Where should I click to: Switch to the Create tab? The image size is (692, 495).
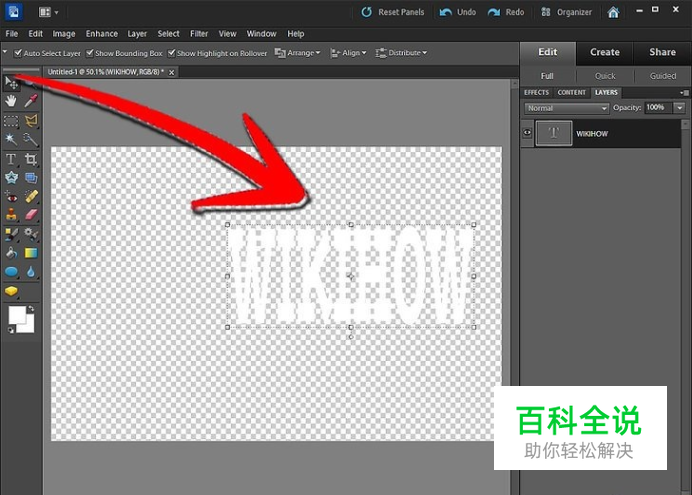(605, 52)
